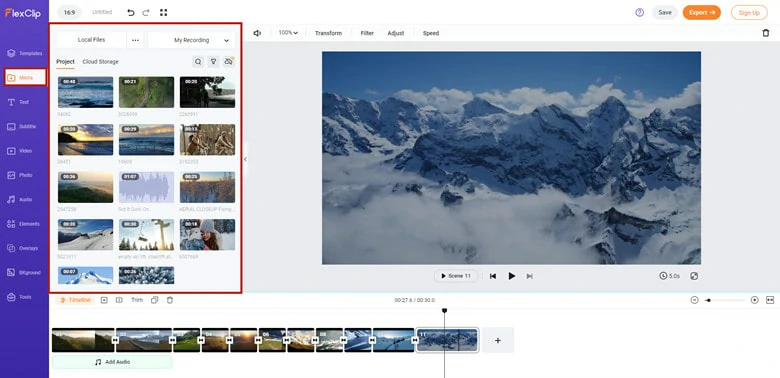
Task: Zoom out the timeline with minus icon
Action: tap(694, 300)
